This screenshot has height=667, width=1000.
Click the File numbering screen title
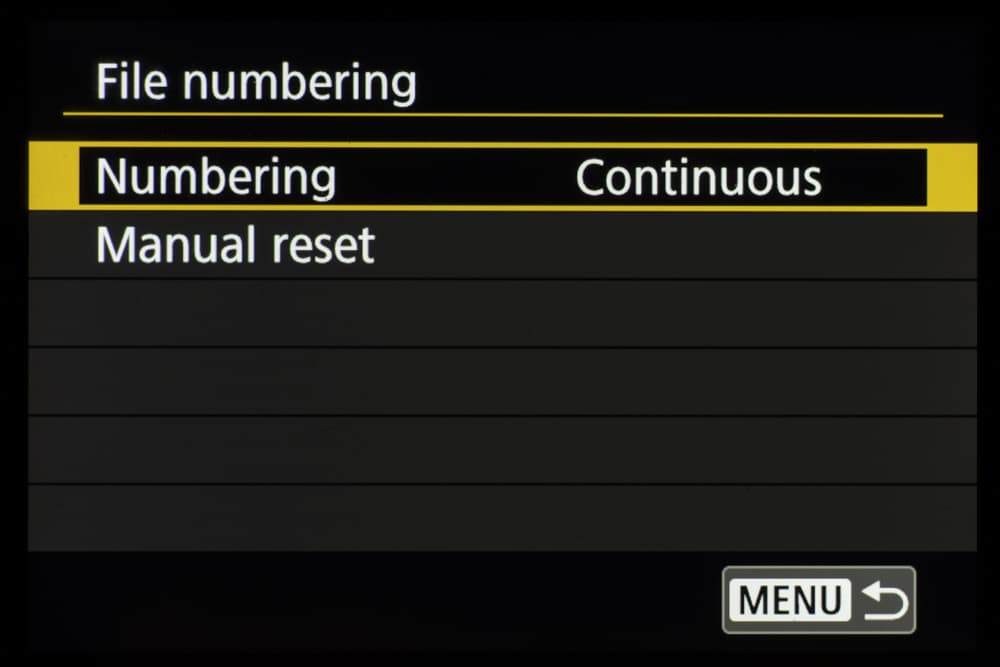[256, 81]
